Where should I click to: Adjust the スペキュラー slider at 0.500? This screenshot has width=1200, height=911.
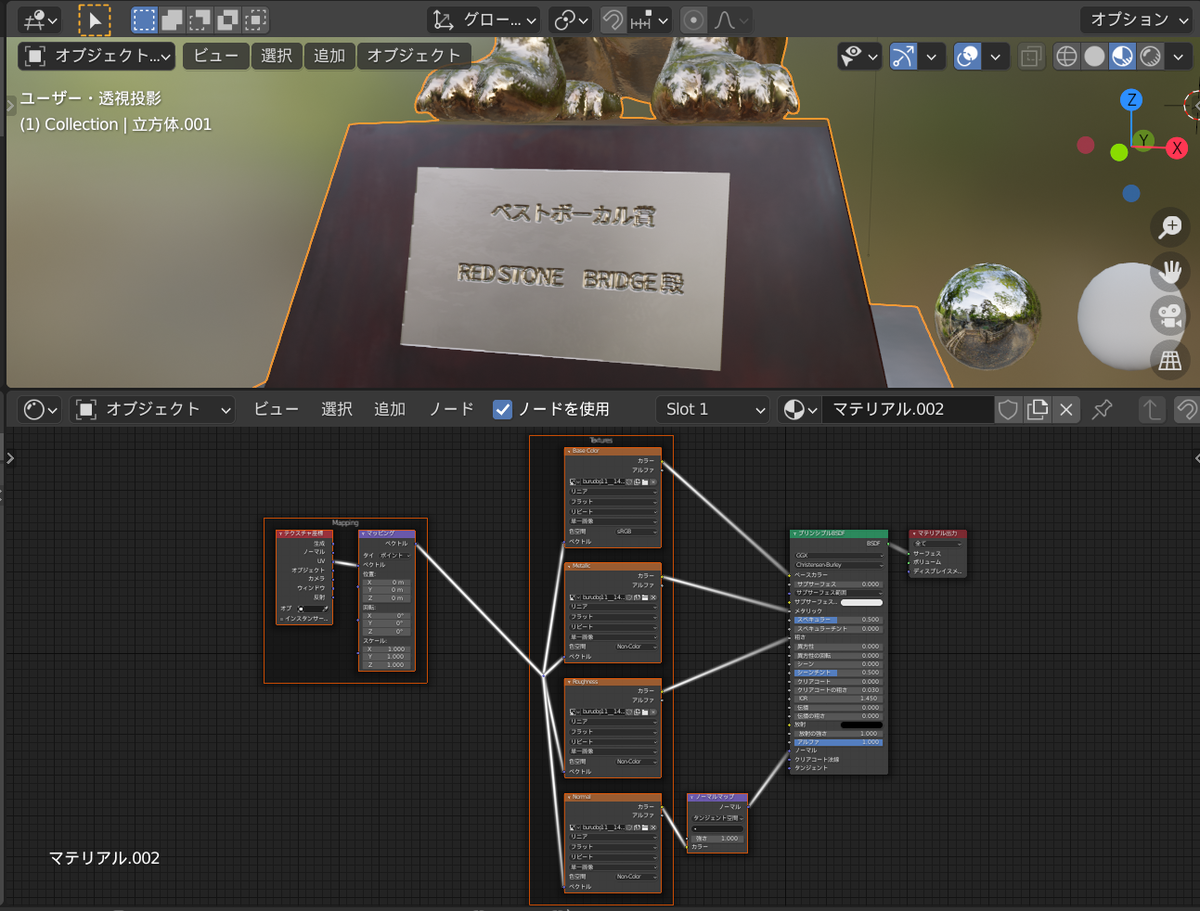(x=838, y=619)
